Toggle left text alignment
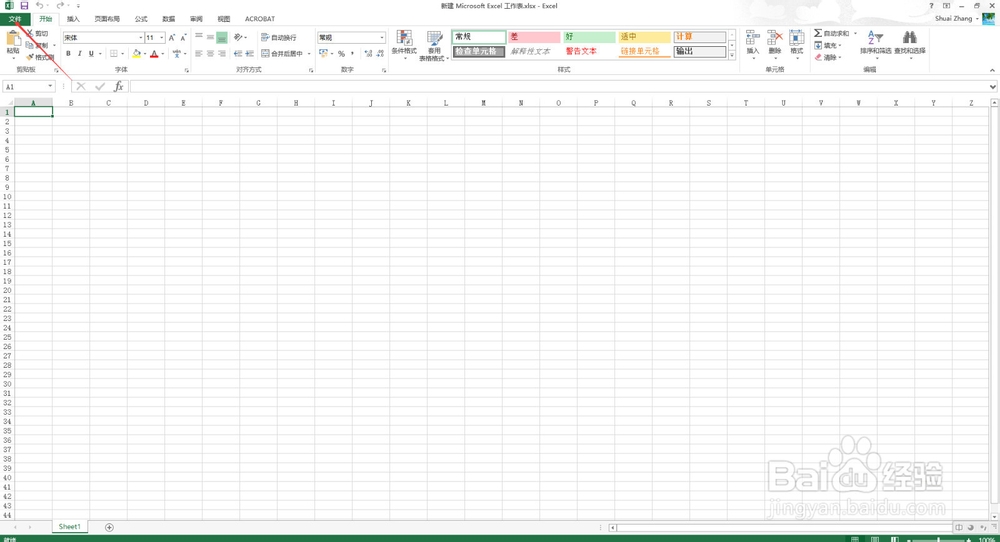1000x542 pixels. [199, 54]
